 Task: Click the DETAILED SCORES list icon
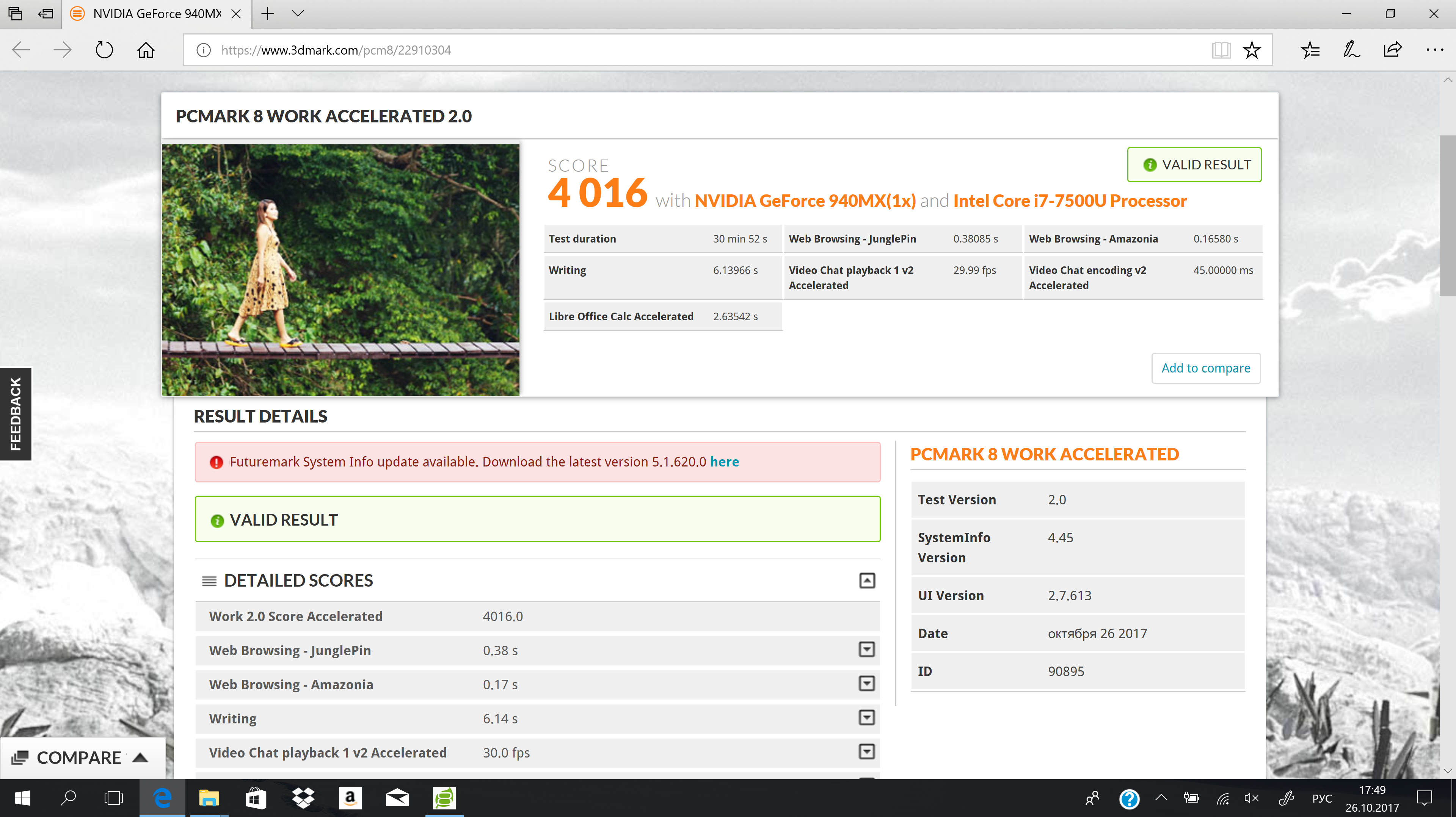click(x=209, y=581)
